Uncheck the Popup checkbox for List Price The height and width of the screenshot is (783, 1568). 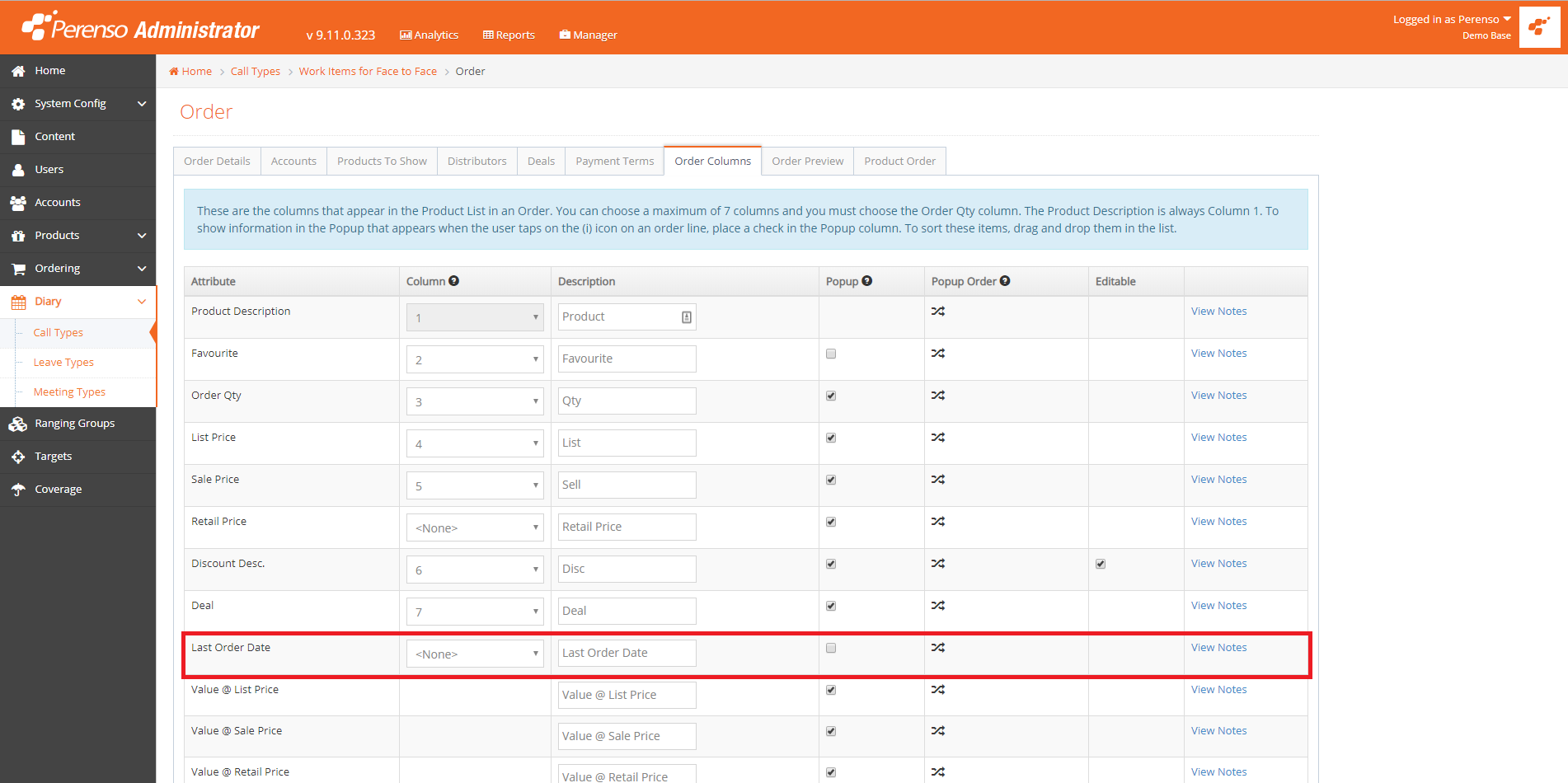pos(831,438)
